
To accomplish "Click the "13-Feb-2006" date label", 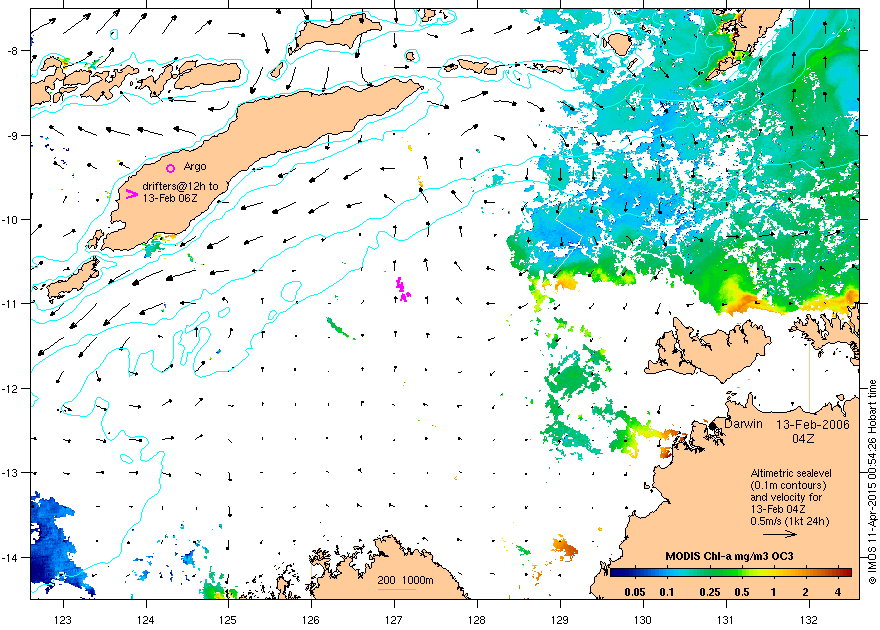I will [813, 425].
